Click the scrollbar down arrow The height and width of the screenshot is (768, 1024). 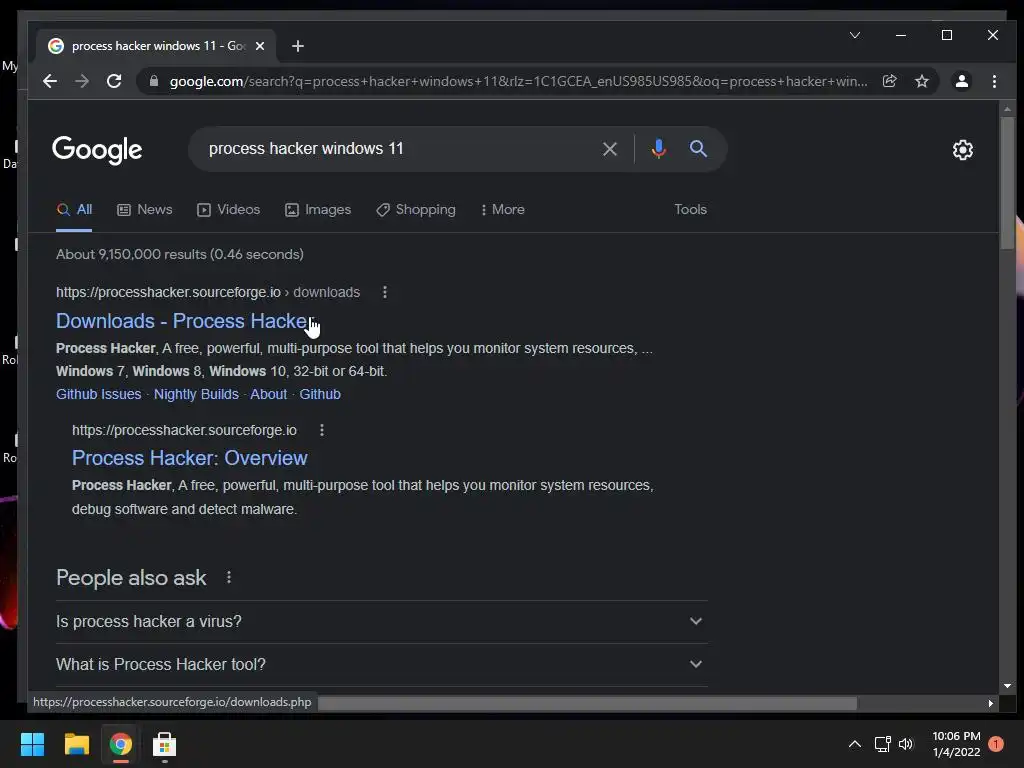tap(1007, 686)
